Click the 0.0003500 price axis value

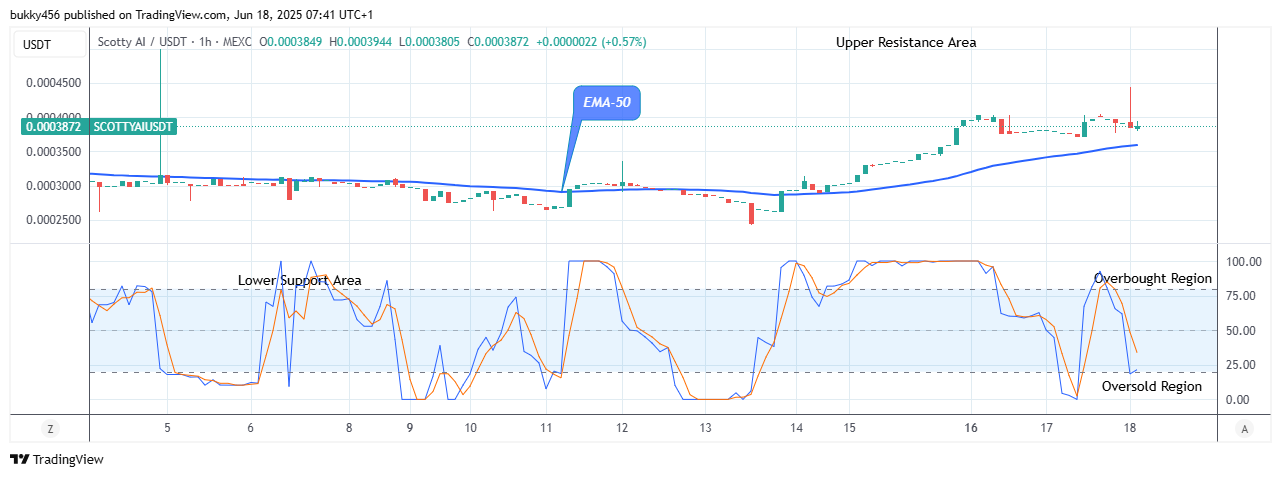pyautogui.click(x=54, y=152)
